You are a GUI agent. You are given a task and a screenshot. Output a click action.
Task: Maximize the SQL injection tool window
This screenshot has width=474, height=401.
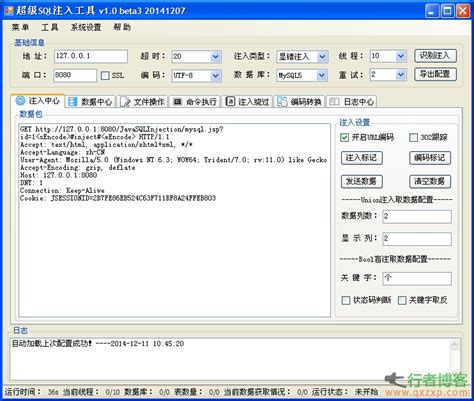(447, 11)
